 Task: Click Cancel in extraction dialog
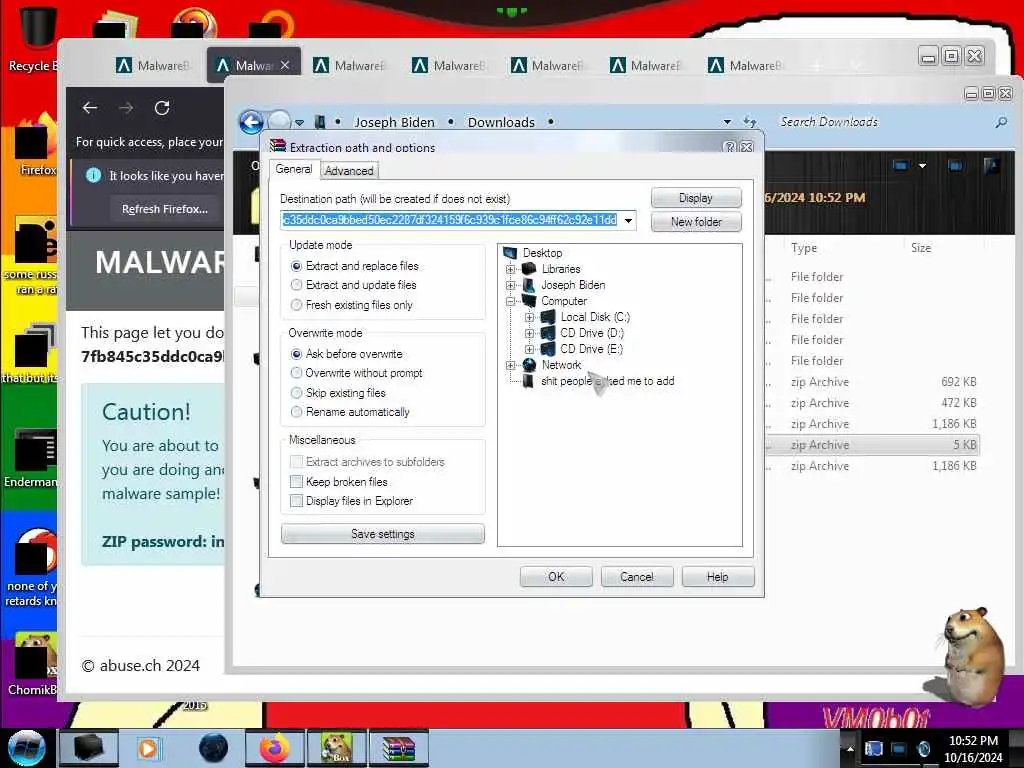tap(637, 577)
